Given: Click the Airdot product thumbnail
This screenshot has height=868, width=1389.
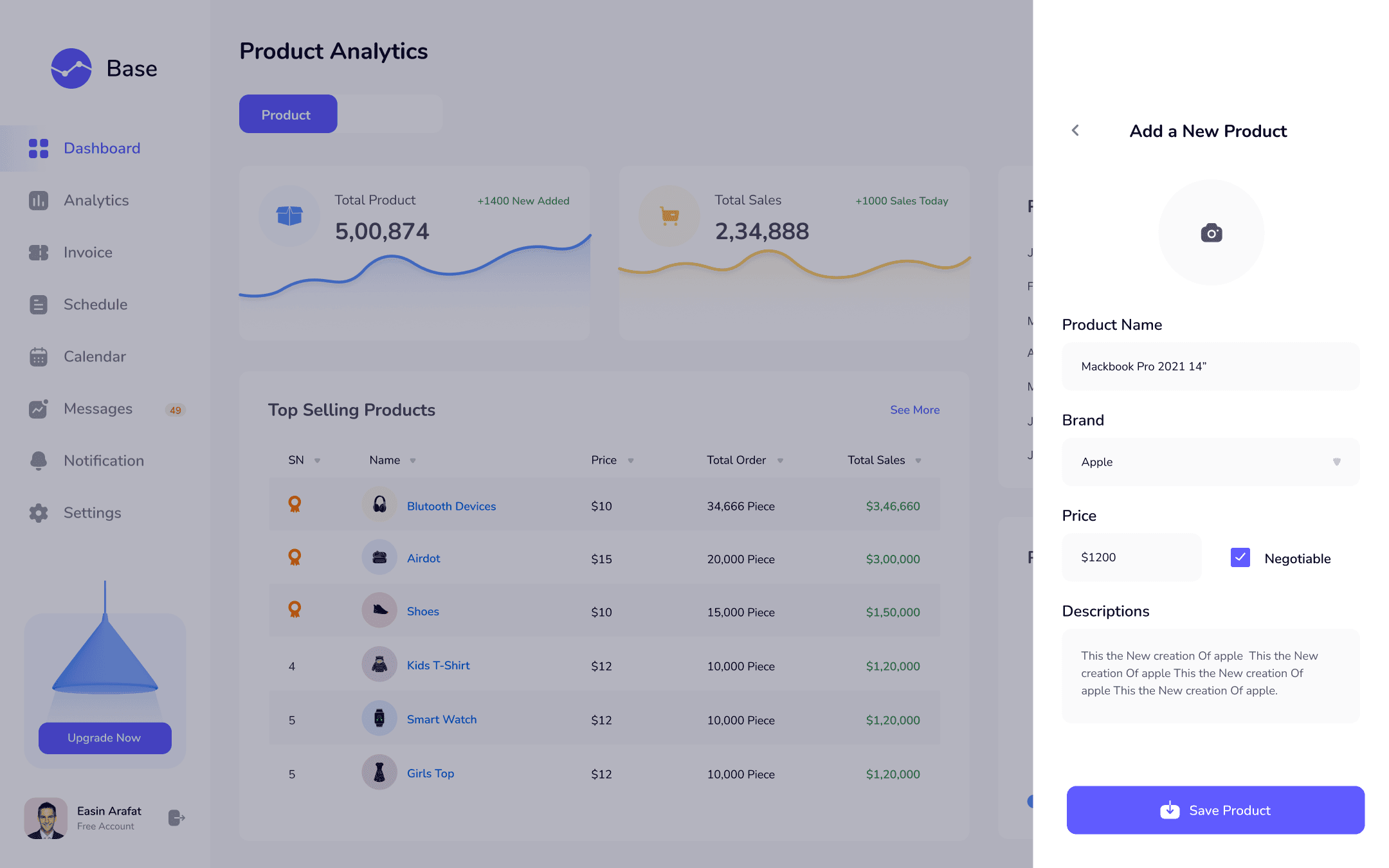Looking at the screenshot, I should coord(379,557).
